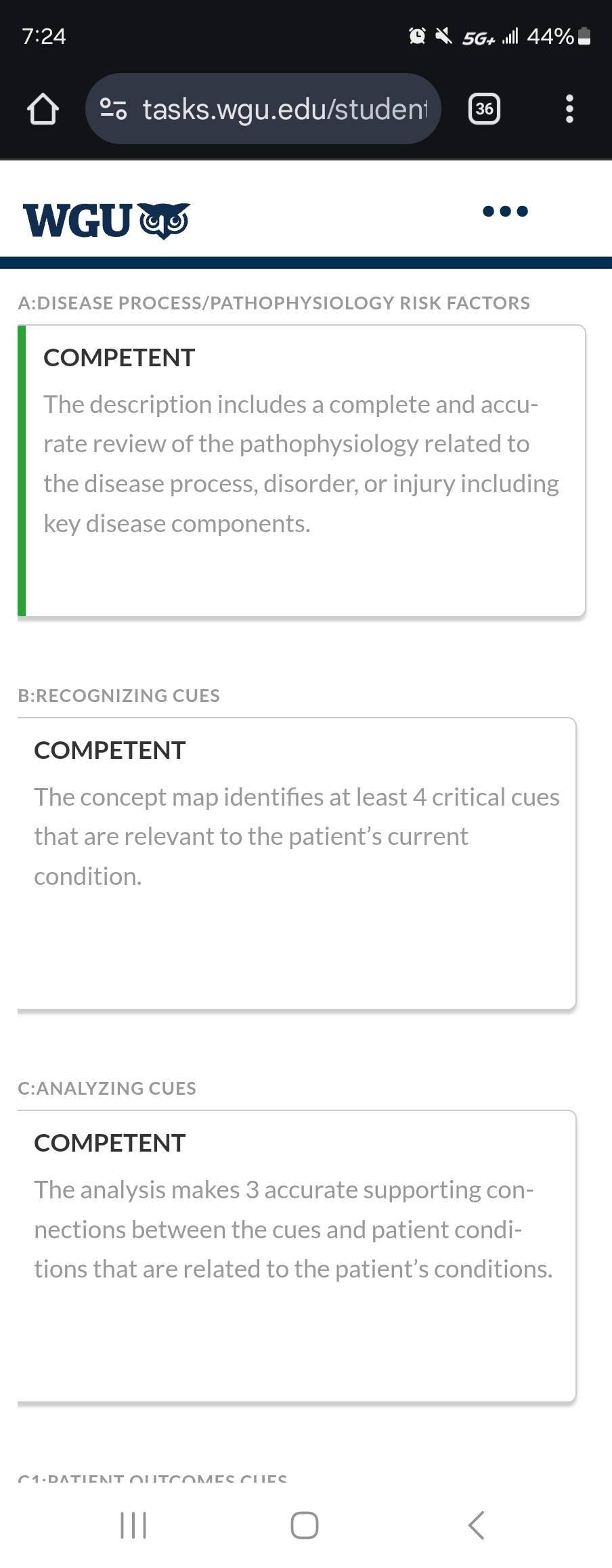Screen dimensions: 612x1568
Task: Tap the Android home navigation button
Action: click(x=305, y=1525)
